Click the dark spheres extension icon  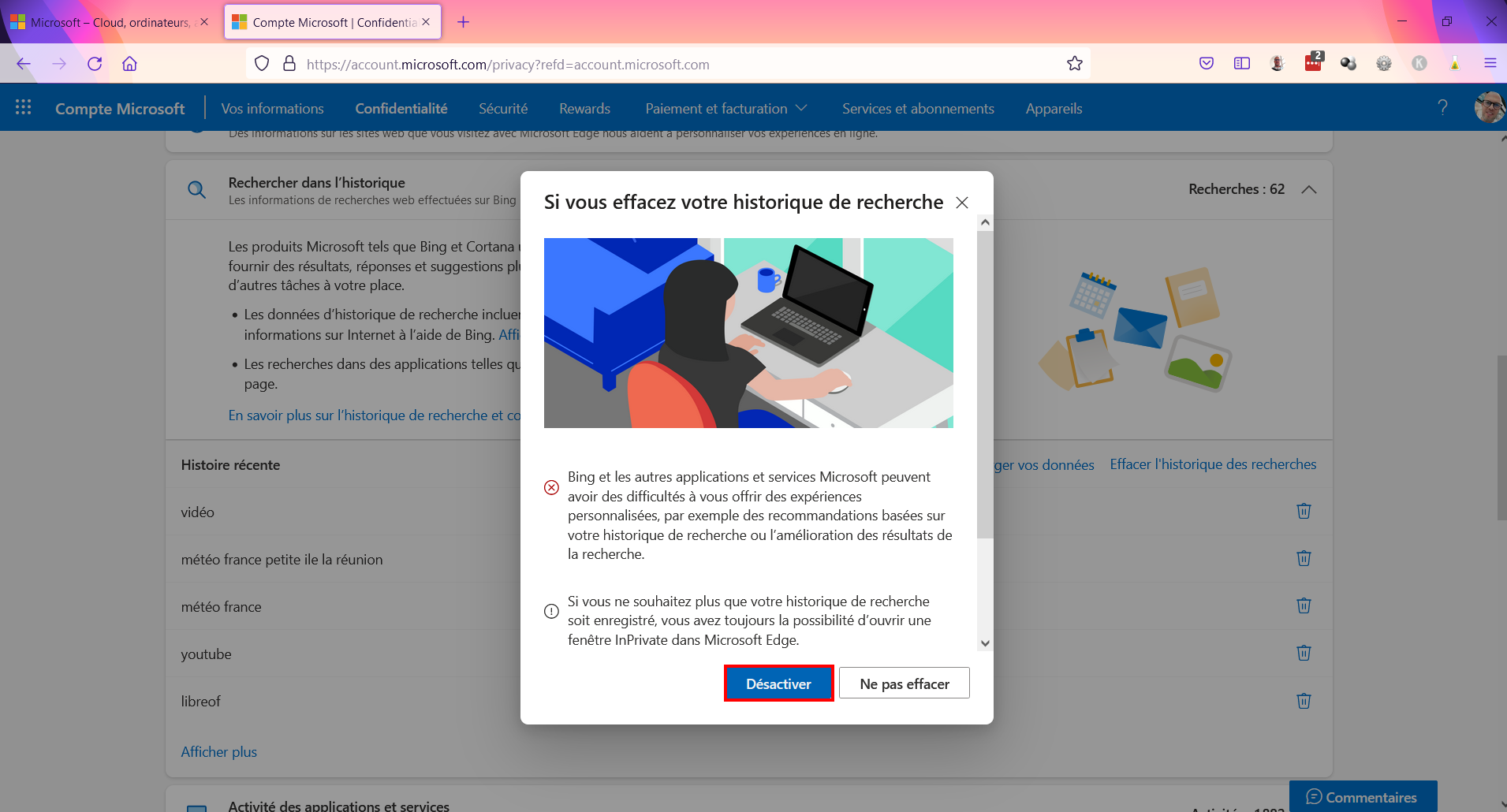[1348, 64]
